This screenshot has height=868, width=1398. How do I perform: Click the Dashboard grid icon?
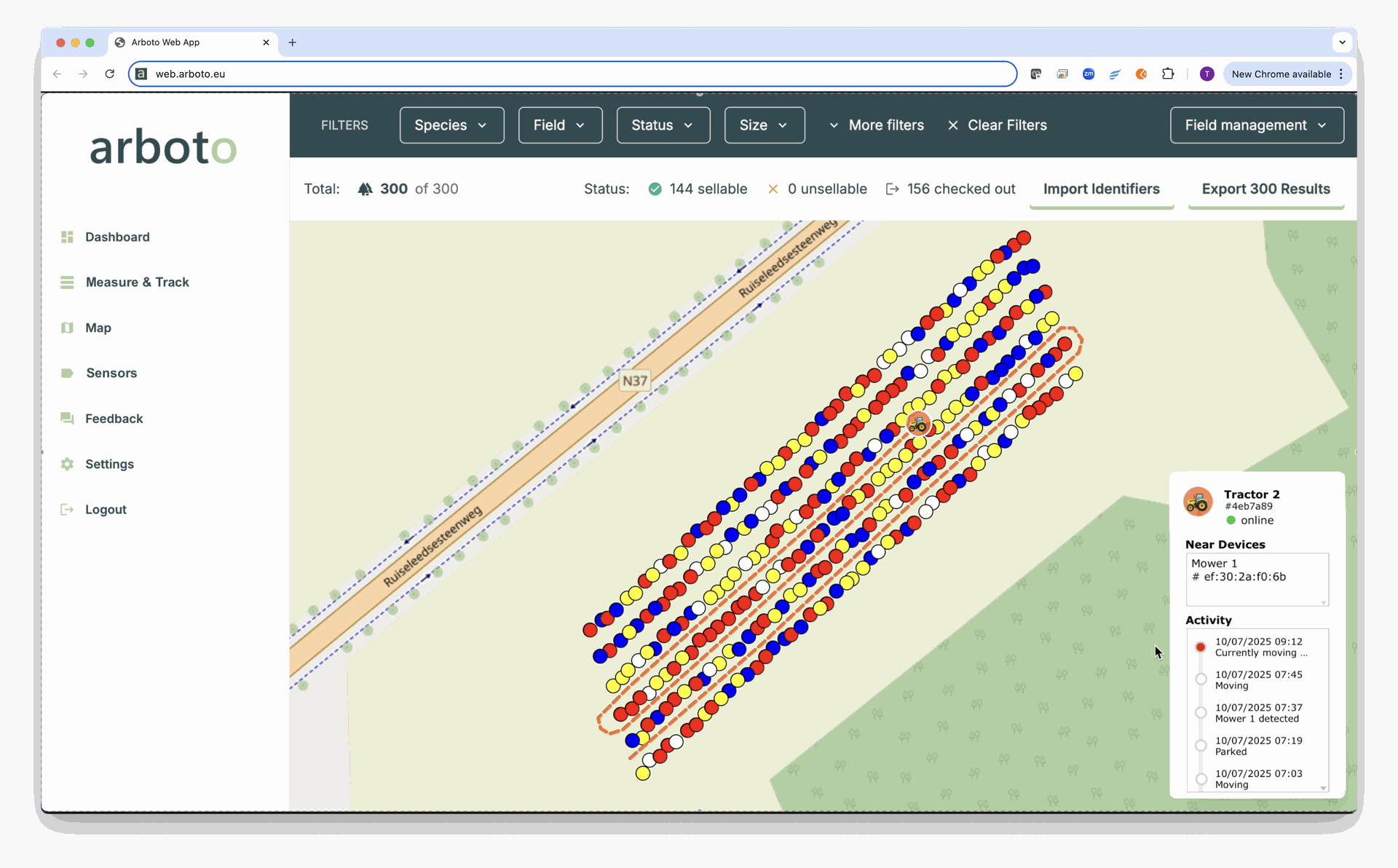click(x=67, y=237)
